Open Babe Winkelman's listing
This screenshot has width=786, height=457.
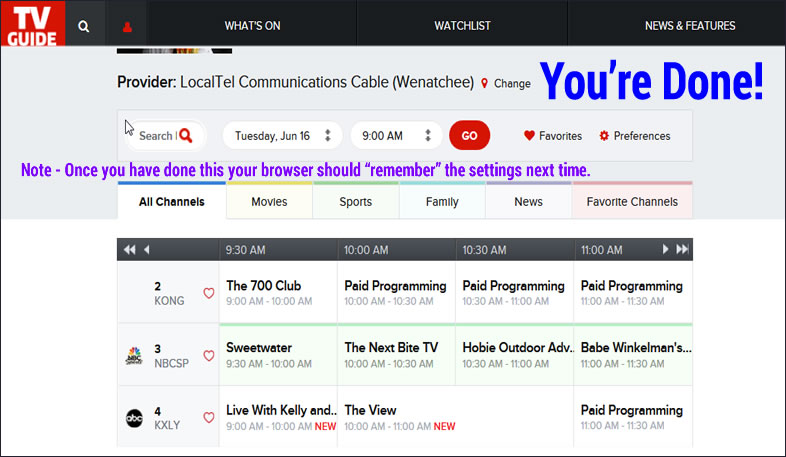pyautogui.click(x=636, y=348)
